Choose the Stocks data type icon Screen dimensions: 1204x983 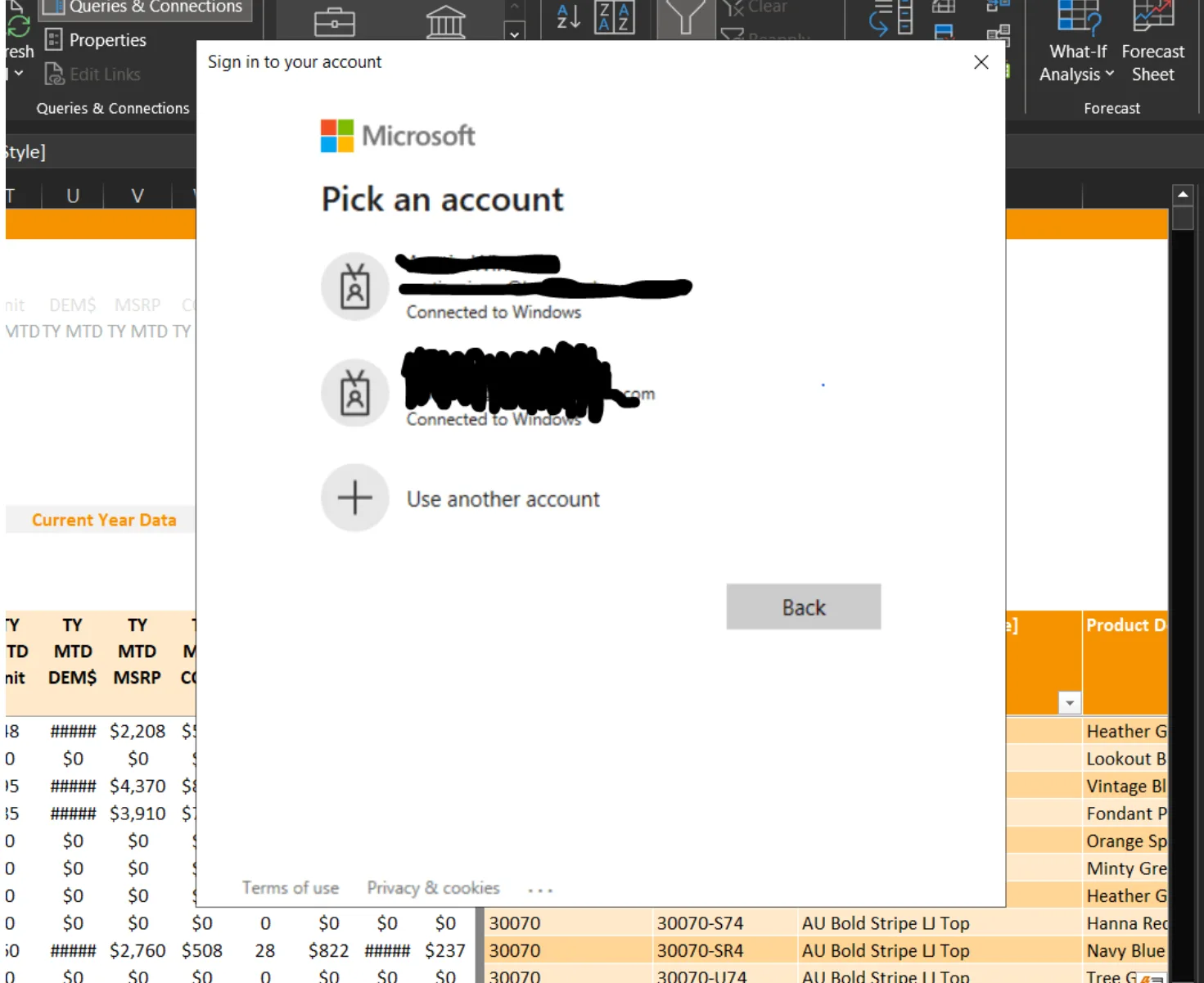point(335,22)
